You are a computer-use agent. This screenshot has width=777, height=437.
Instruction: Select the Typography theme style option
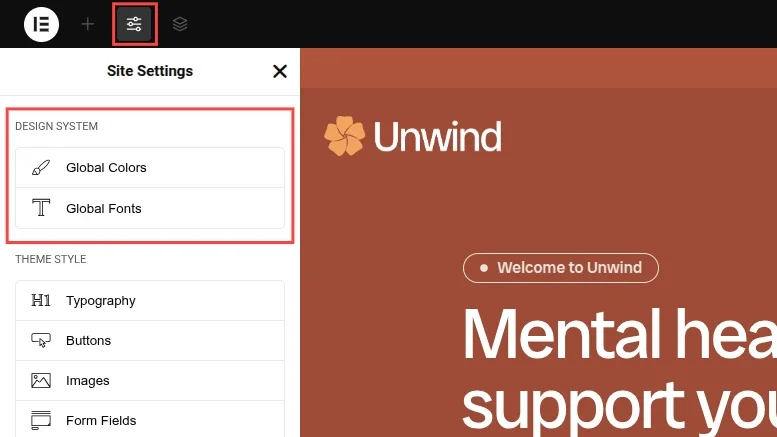coord(100,301)
